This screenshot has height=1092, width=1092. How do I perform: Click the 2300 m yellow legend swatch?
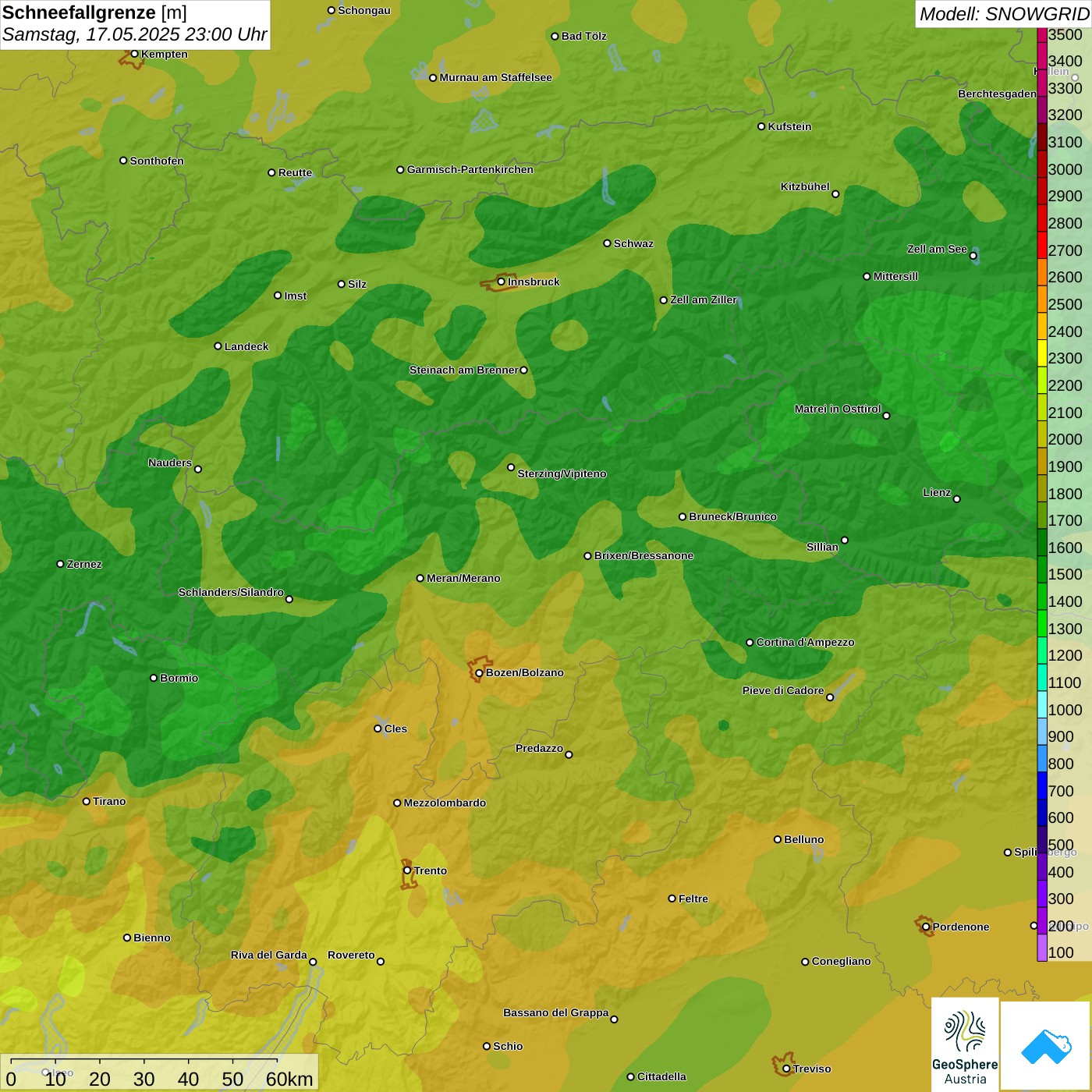1042,353
